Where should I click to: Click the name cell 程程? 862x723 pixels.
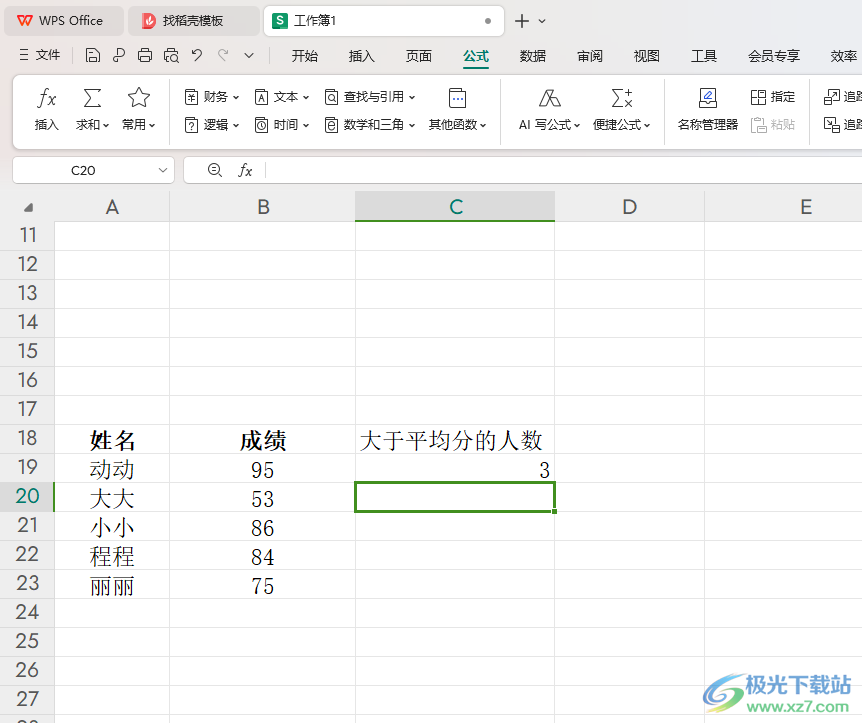112,555
